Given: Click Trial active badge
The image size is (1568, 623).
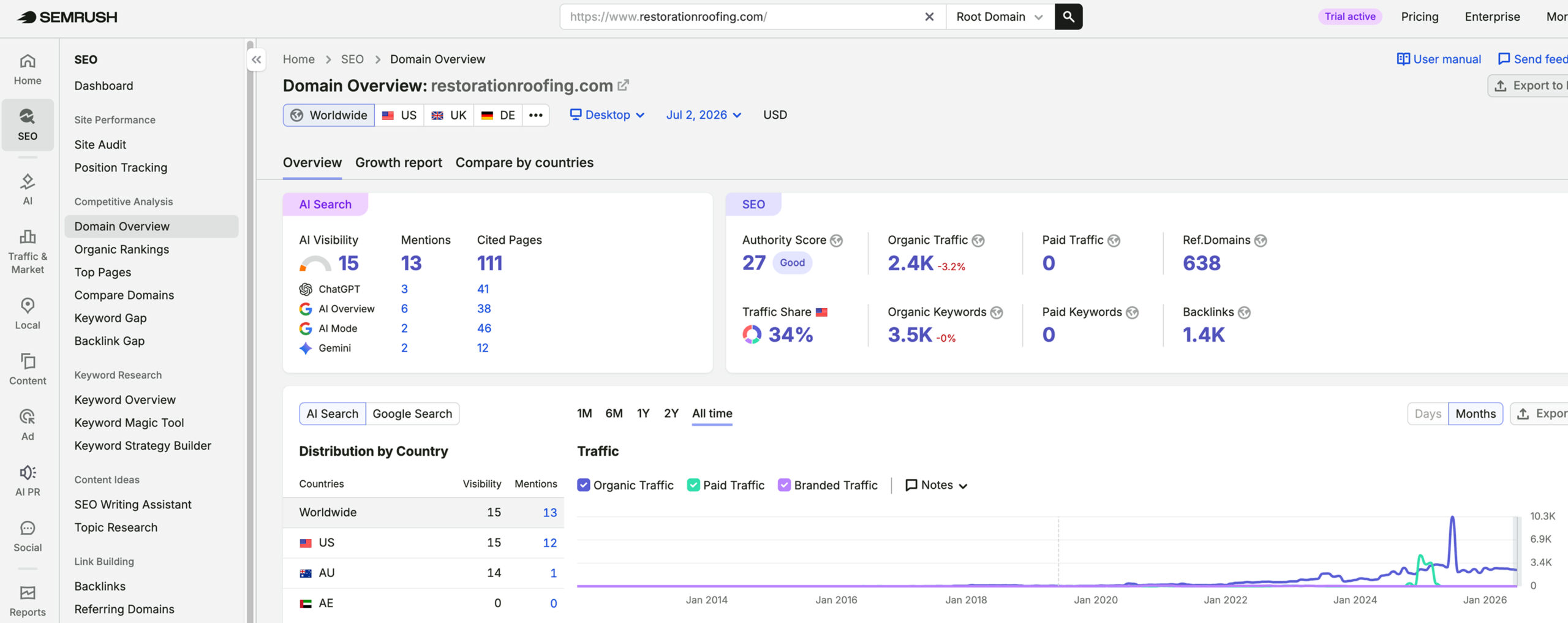Looking at the screenshot, I should click(1350, 17).
